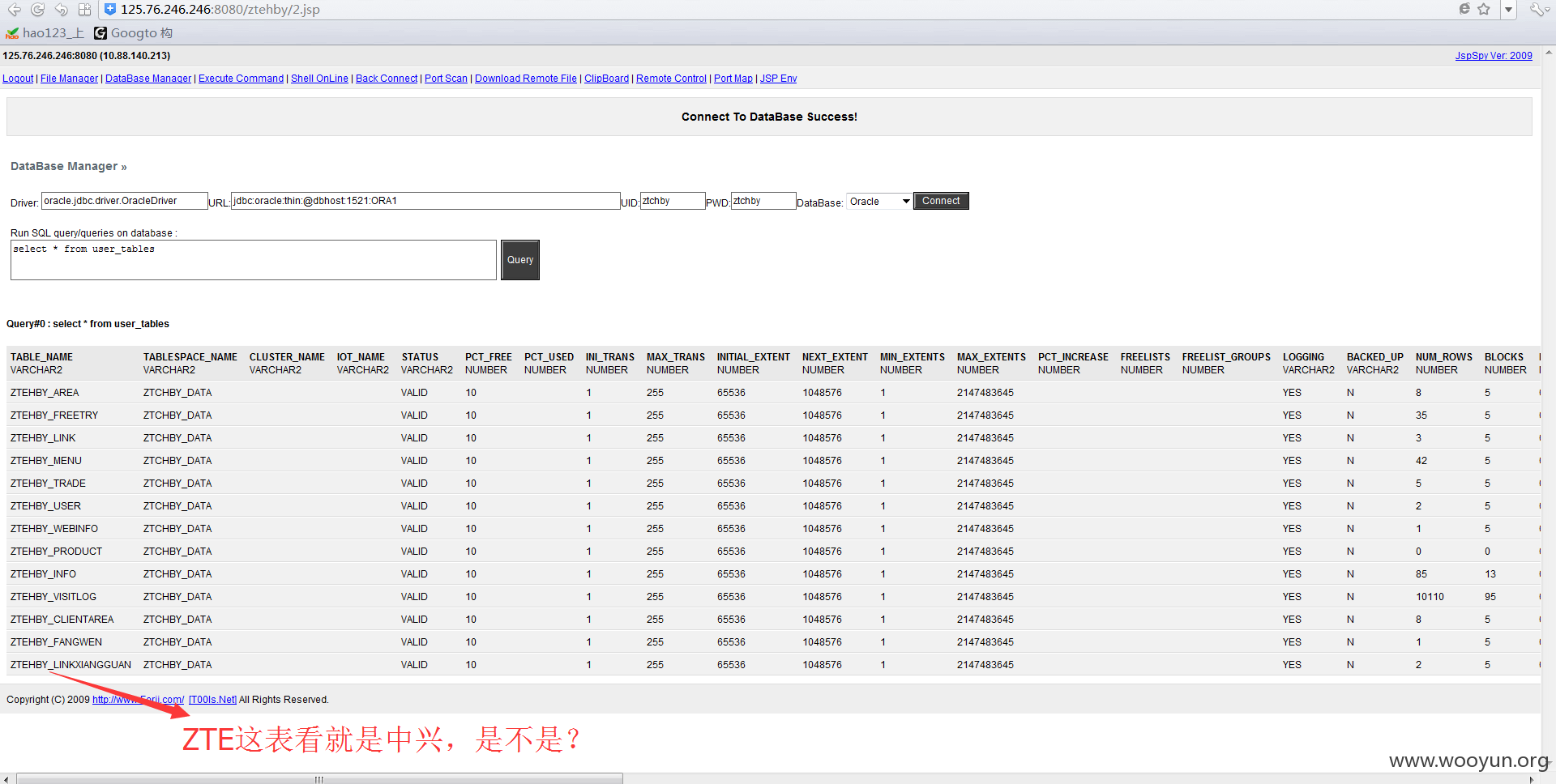Open the Shell OnLine section

(319, 79)
